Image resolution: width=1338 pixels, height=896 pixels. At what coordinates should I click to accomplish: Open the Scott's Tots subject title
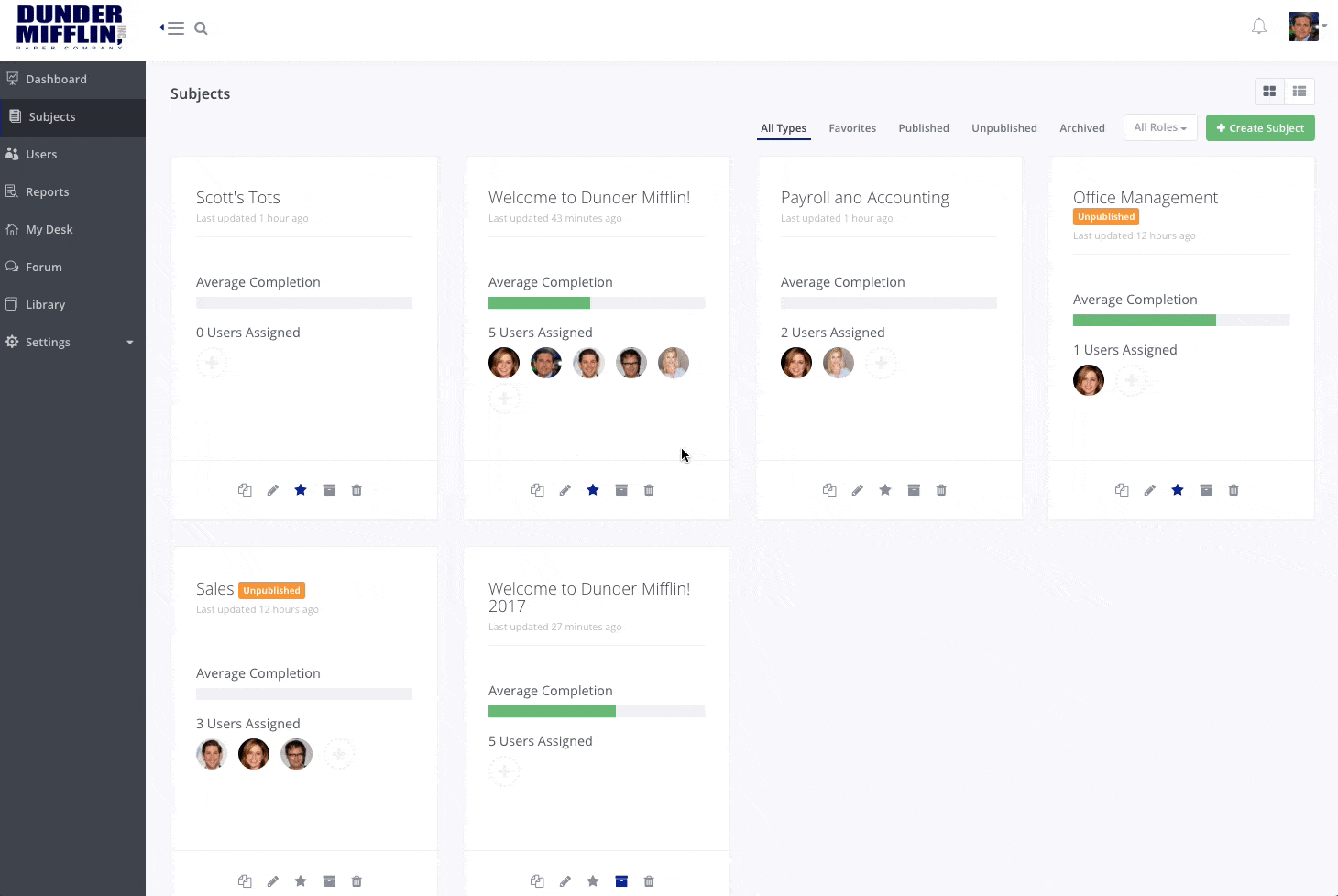tap(238, 198)
